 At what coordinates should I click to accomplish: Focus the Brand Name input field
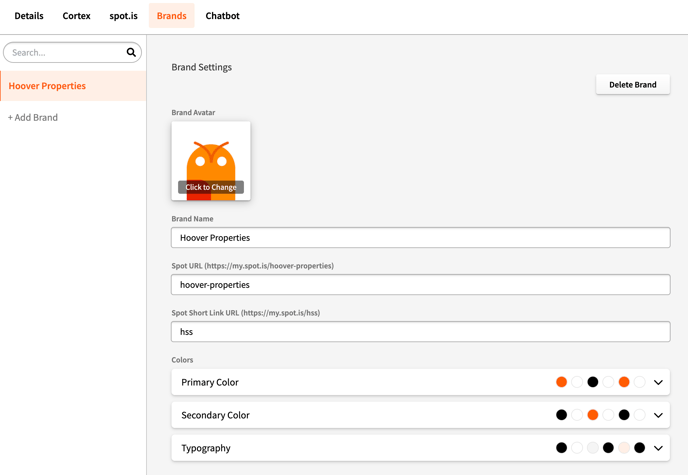pyautogui.click(x=420, y=238)
